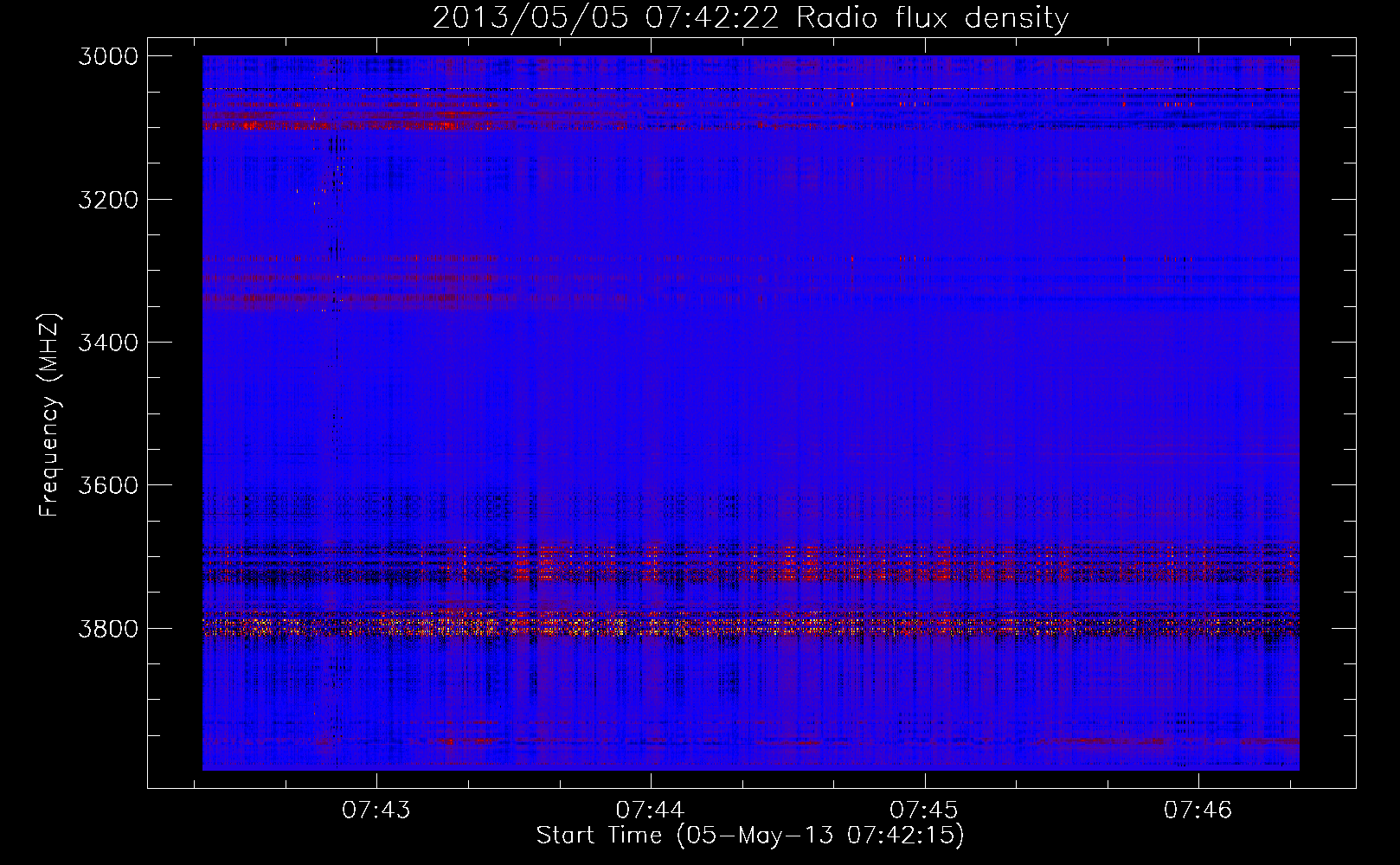Click the 07:44 time axis label
1400x865 pixels.
(x=650, y=810)
